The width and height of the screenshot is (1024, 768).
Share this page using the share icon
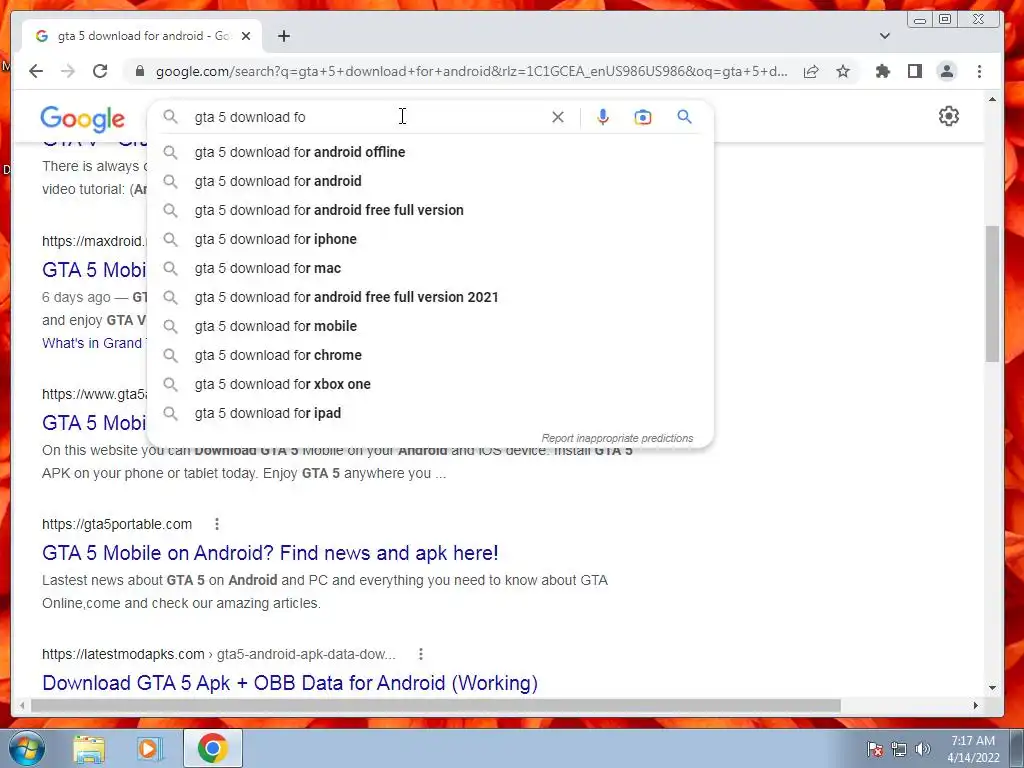[x=811, y=71]
